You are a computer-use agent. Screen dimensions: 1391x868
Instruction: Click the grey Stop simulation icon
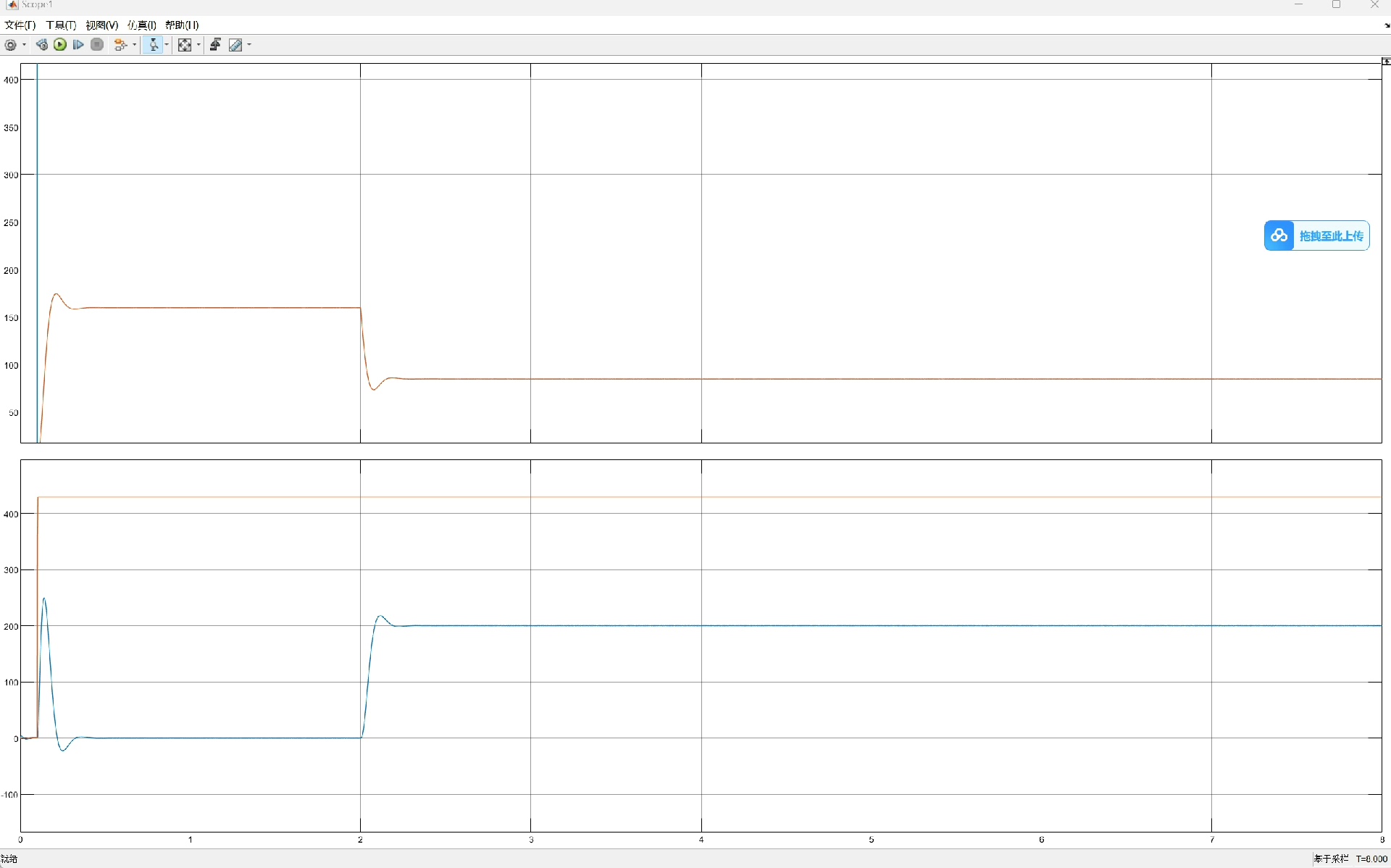coord(97,45)
